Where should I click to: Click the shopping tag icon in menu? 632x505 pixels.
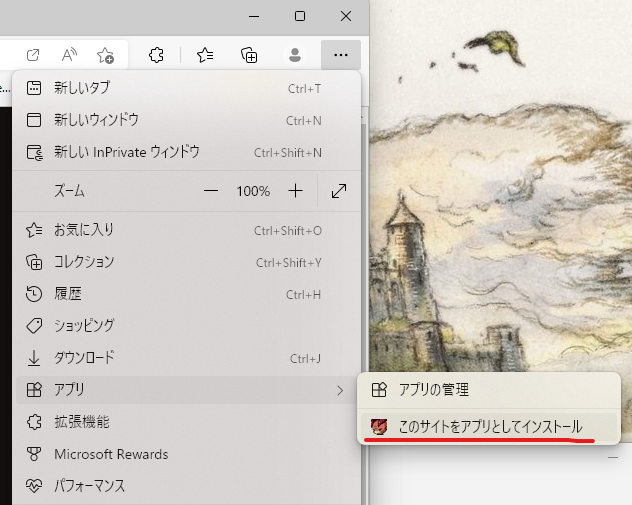point(34,326)
